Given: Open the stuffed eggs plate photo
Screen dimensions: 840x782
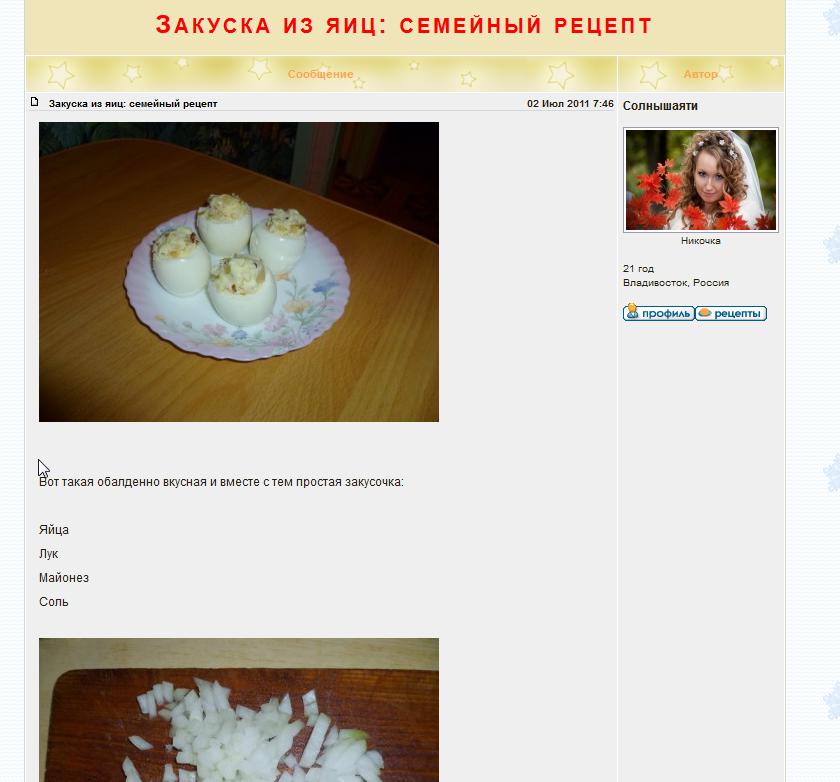Looking at the screenshot, I should click(239, 272).
